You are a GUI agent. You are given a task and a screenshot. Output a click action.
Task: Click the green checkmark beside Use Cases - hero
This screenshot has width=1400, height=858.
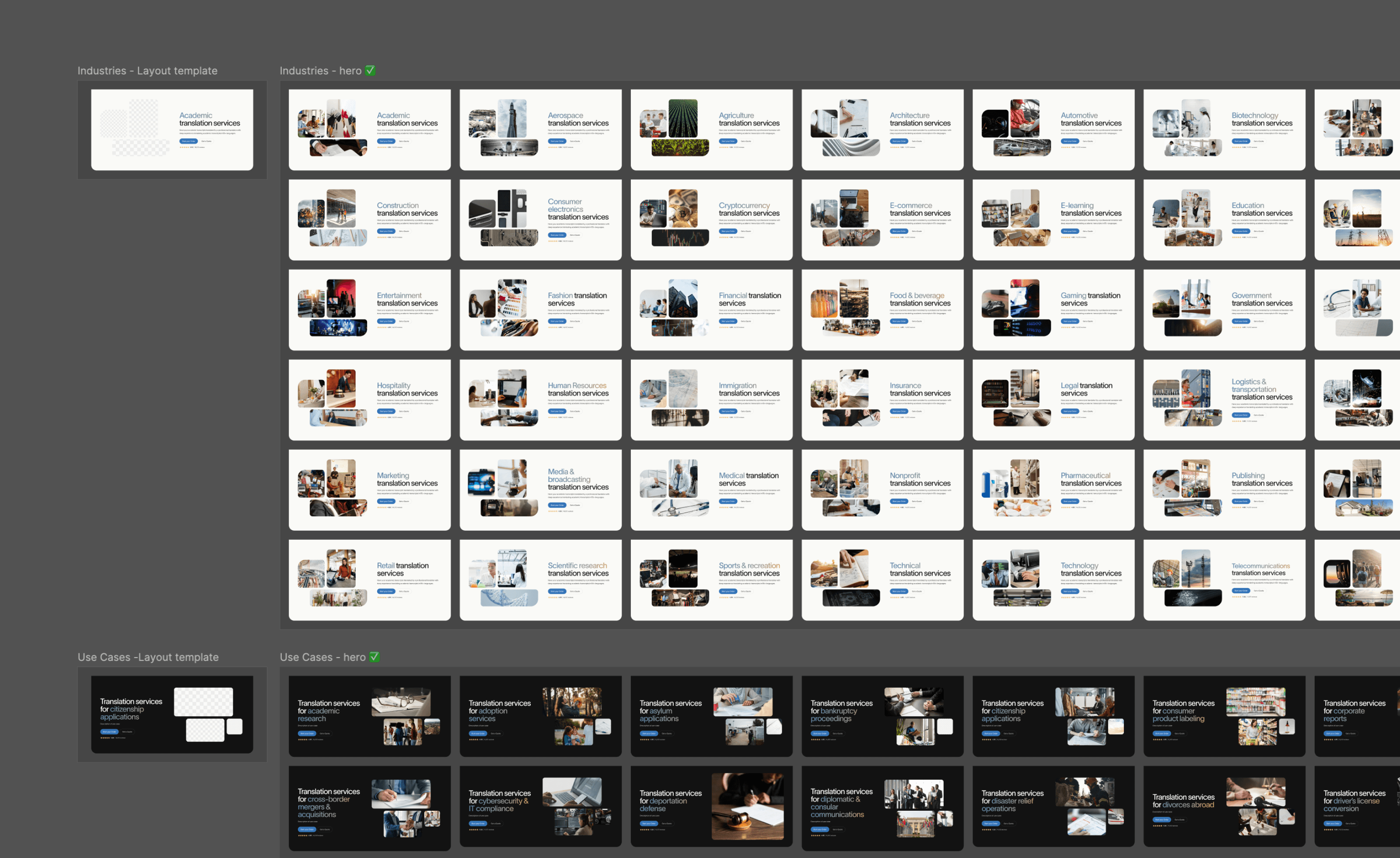click(374, 657)
